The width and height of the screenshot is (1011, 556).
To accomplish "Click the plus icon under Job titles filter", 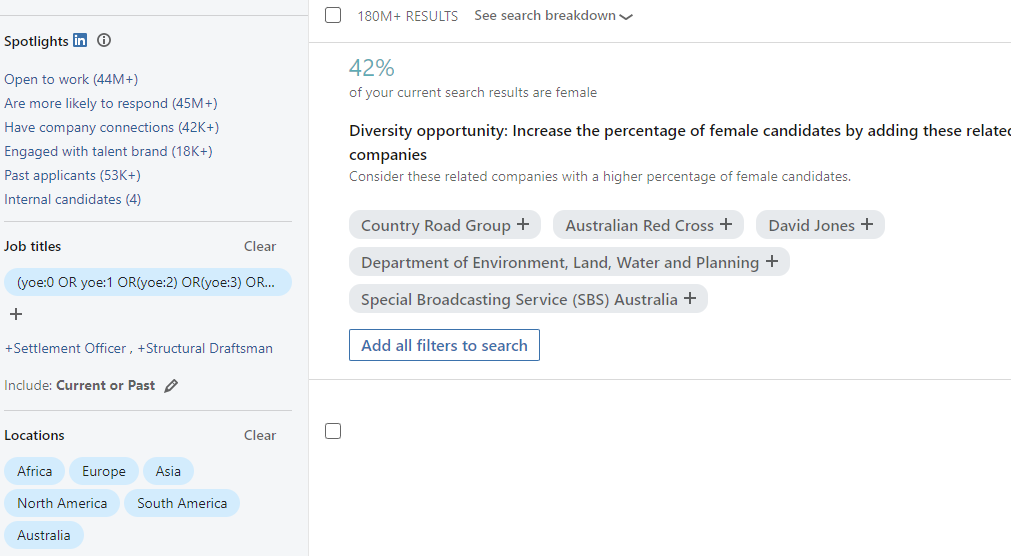I will click(15, 314).
